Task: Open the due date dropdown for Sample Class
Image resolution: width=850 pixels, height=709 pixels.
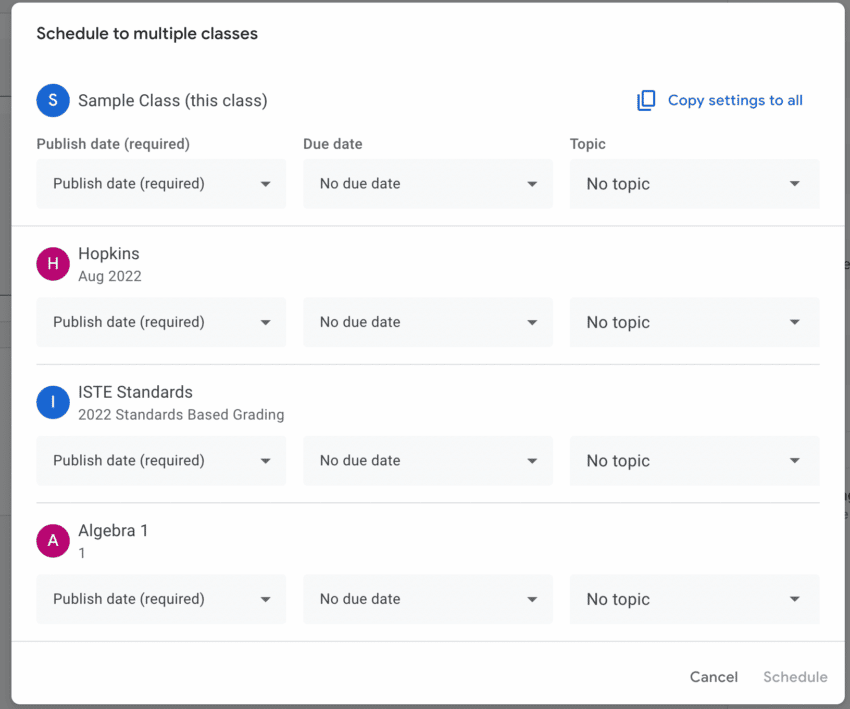Action: (428, 184)
